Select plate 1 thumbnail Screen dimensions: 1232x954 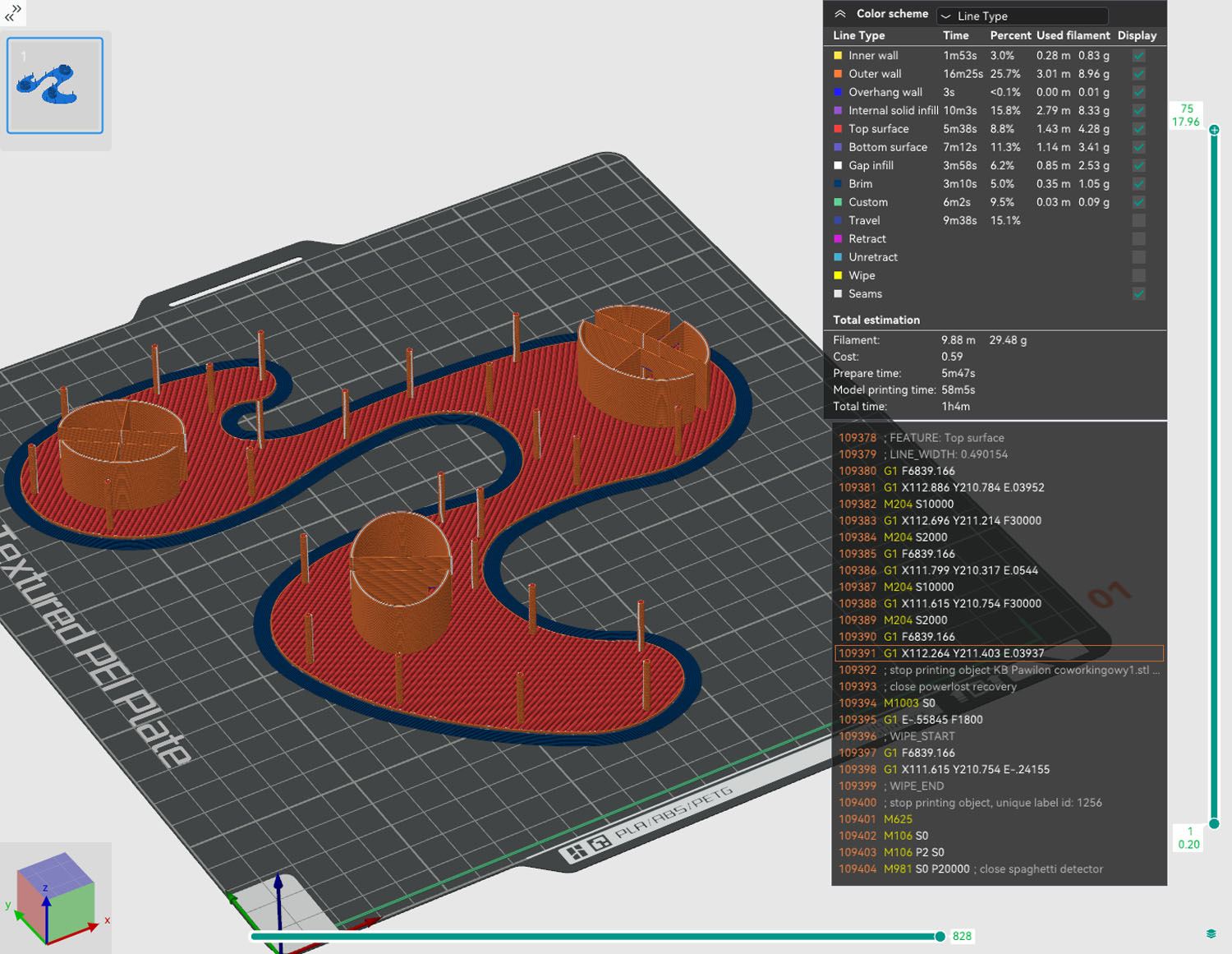55,85
